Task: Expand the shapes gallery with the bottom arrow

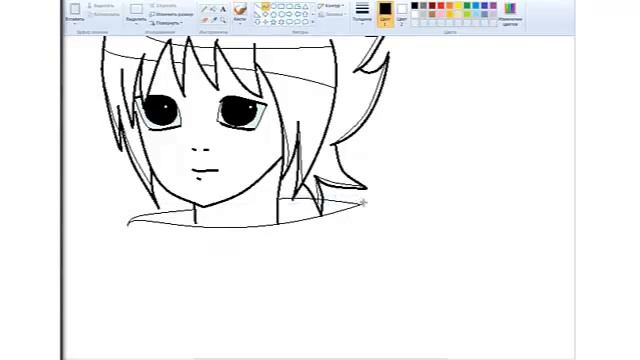Action: pyautogui.click(x=313, y=22)
